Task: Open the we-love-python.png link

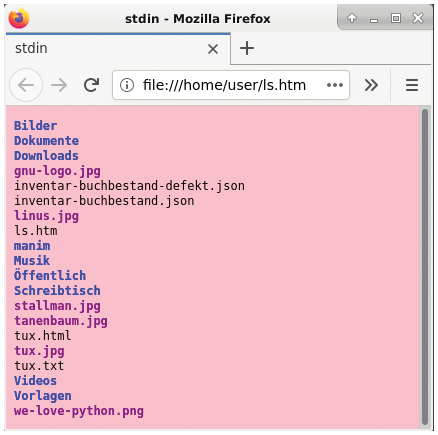Action: pyautogui.click(x=79, y=411)
